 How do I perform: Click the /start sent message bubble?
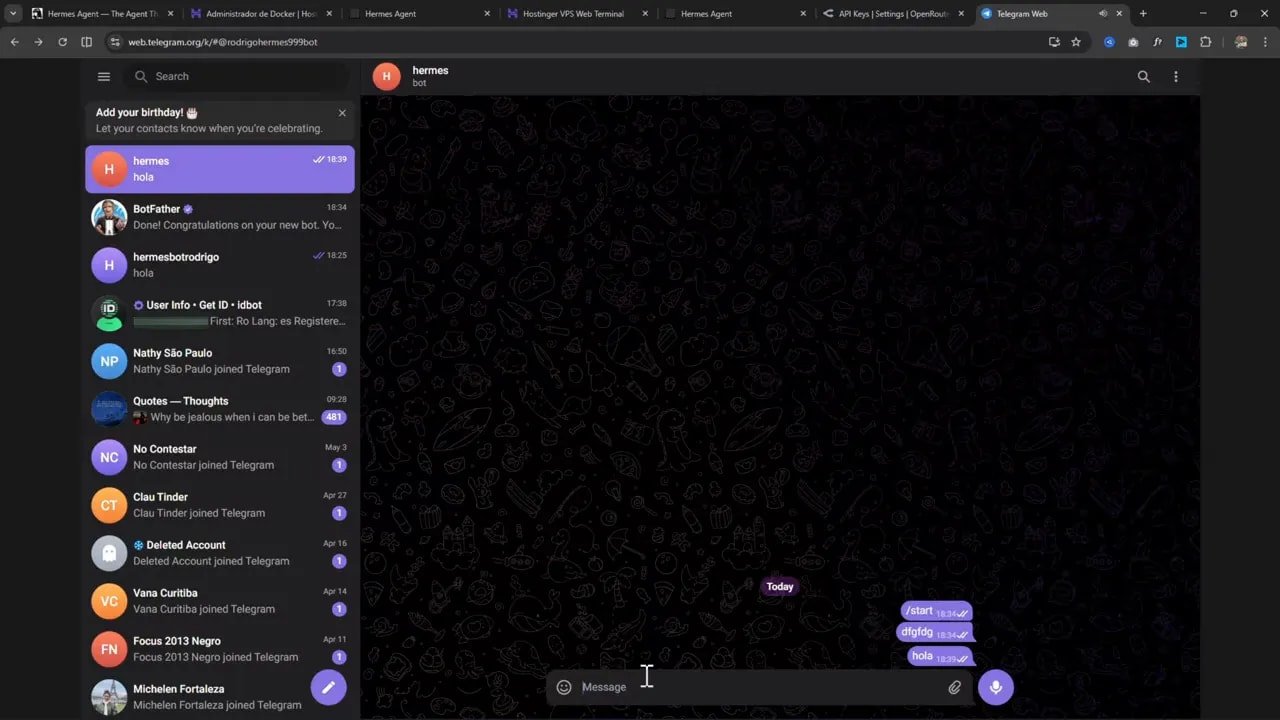click(x=936, y=611)
